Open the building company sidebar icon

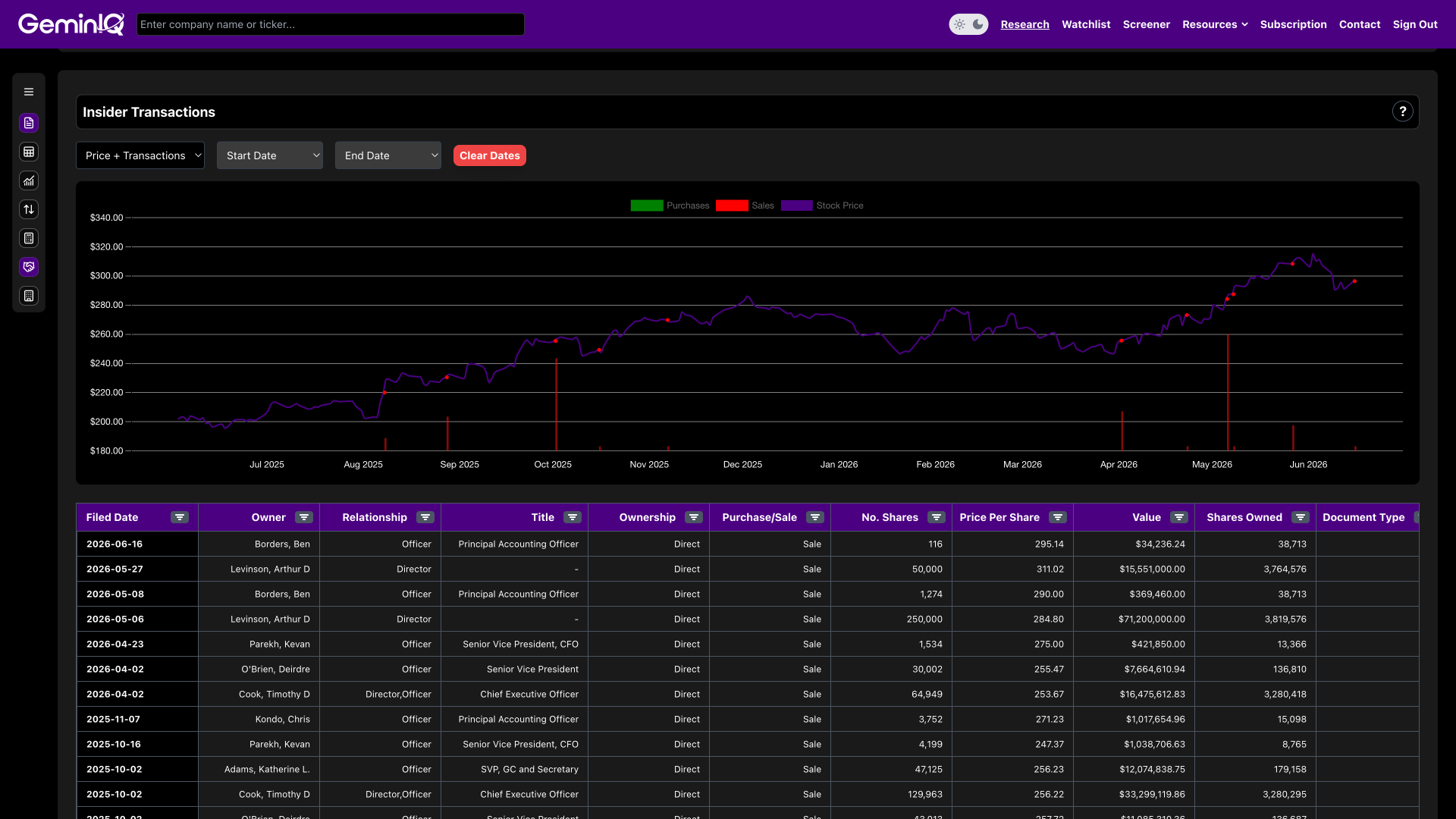29,296
